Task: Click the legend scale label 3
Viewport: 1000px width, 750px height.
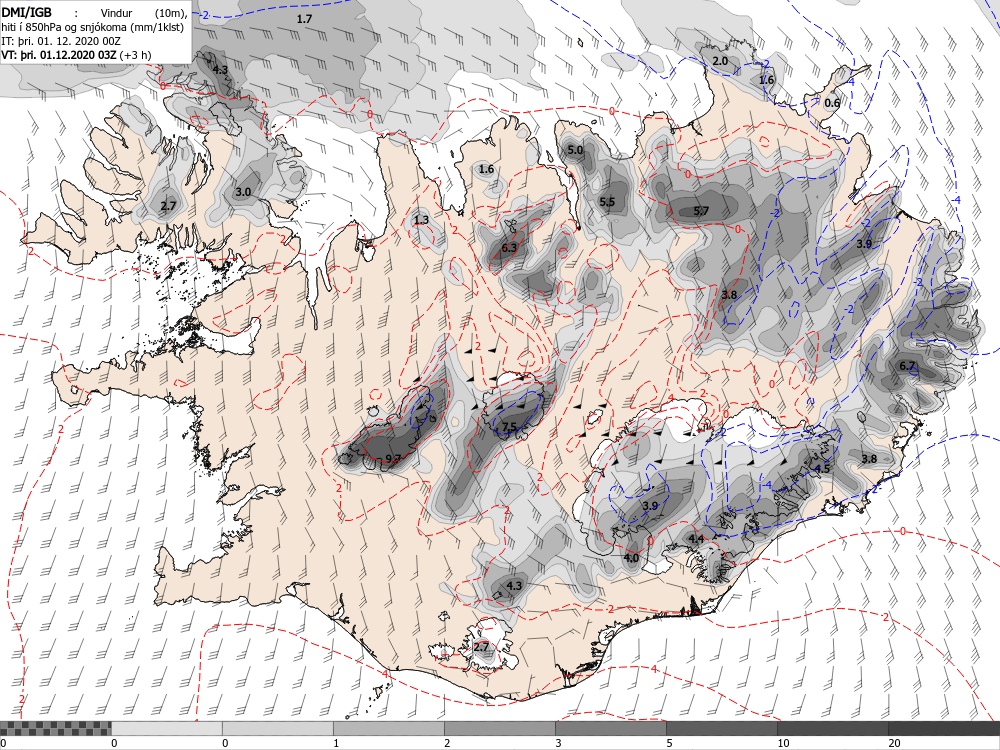Action: point(558,743)
